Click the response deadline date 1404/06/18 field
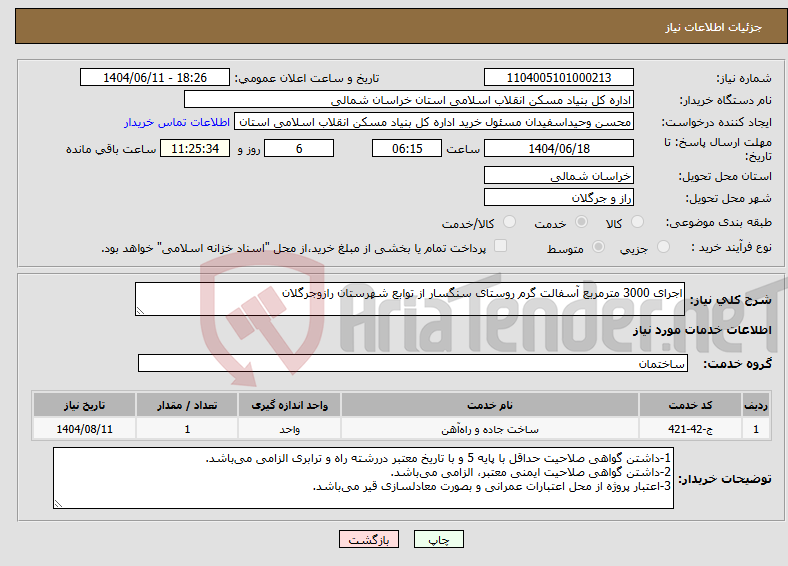 coord(558,148)
